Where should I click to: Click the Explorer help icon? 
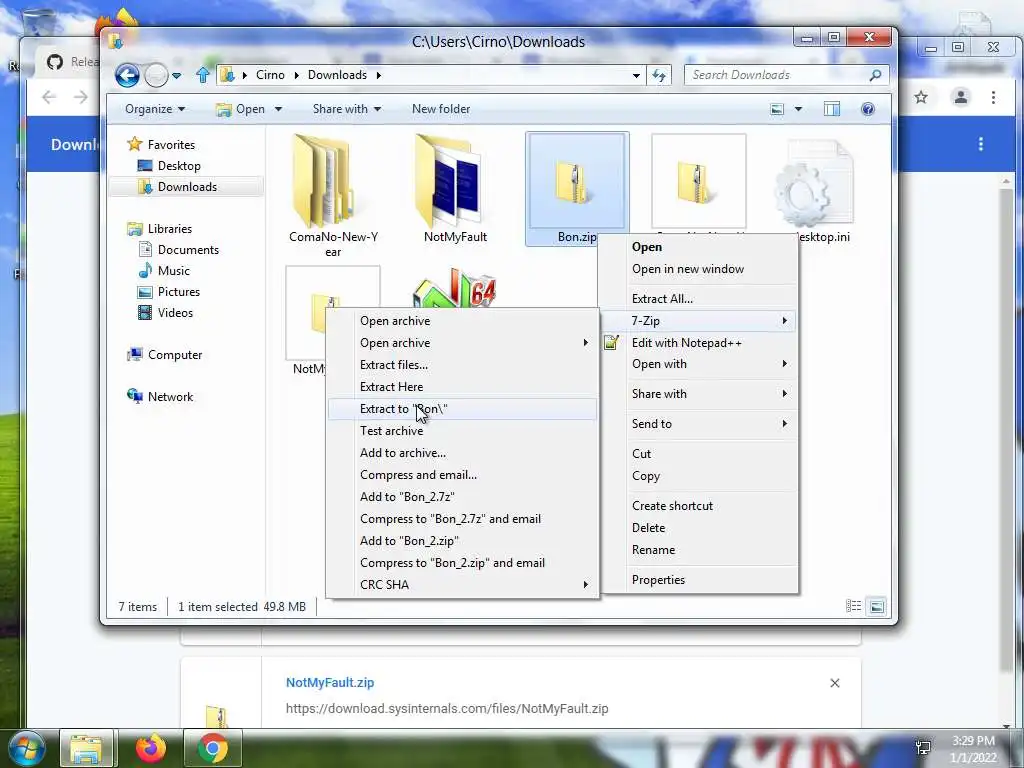pos(868,109)
